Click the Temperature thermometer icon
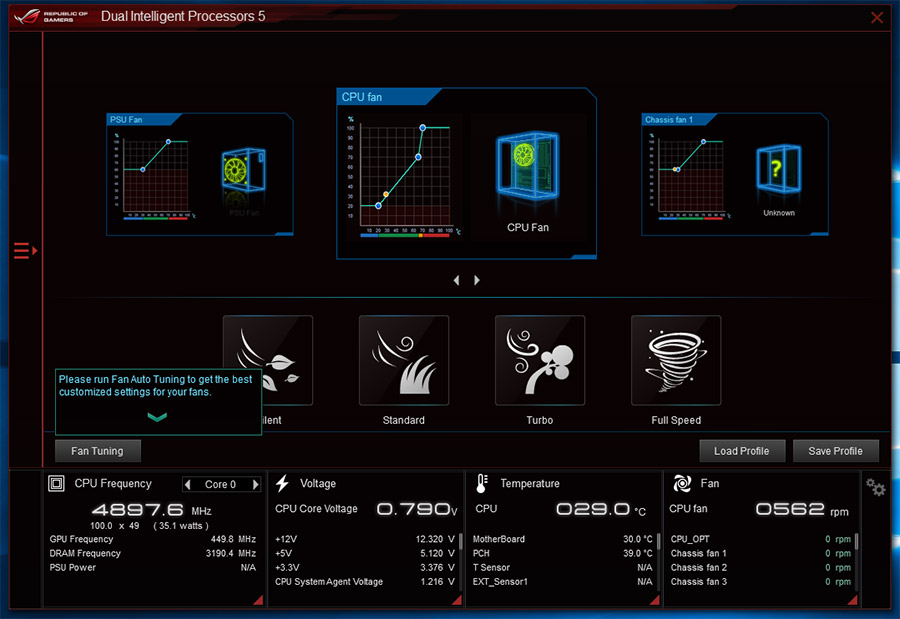 point(482,483)
